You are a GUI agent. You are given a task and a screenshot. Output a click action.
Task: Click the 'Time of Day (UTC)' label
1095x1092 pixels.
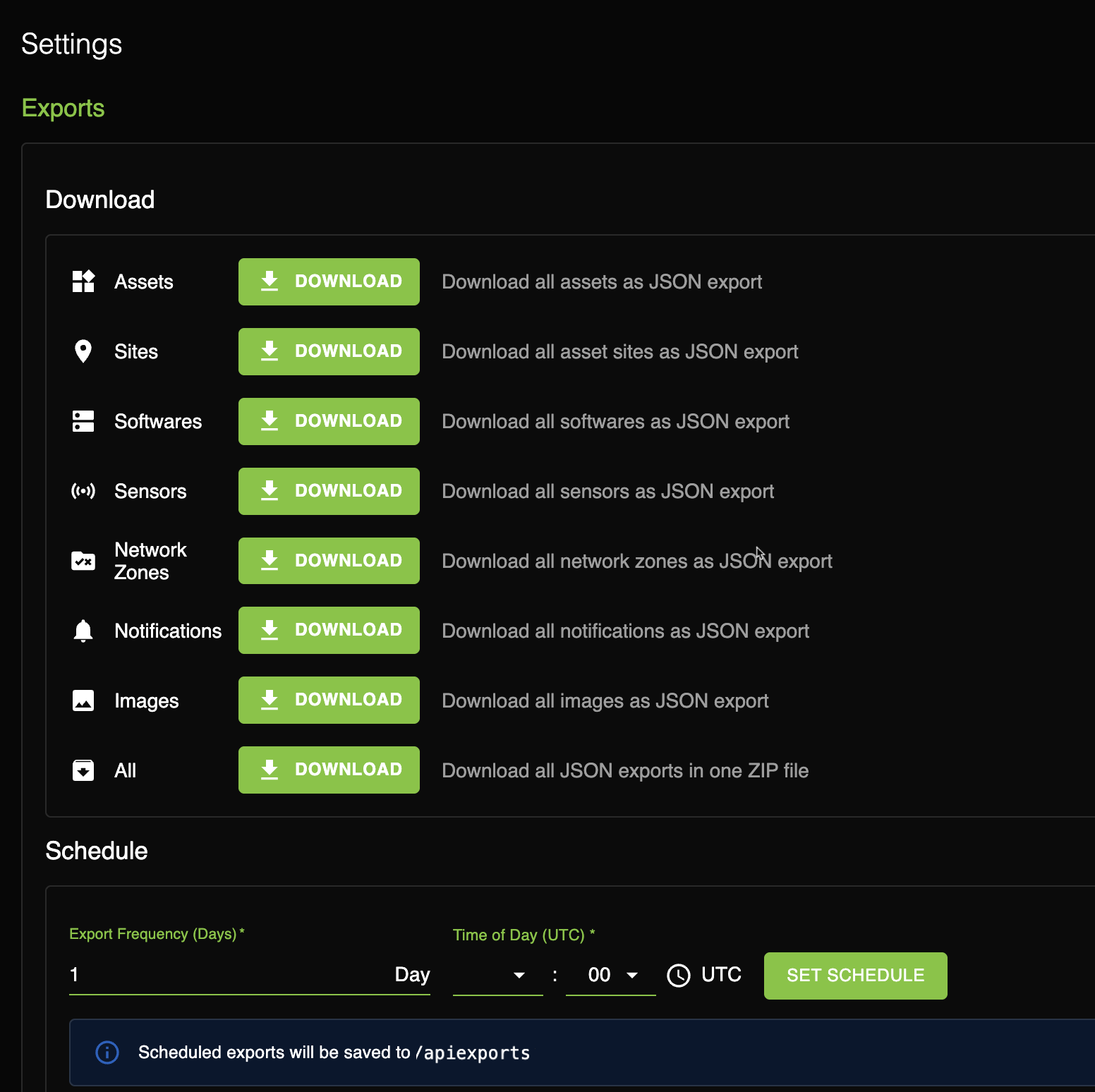[x=524, y=935]
